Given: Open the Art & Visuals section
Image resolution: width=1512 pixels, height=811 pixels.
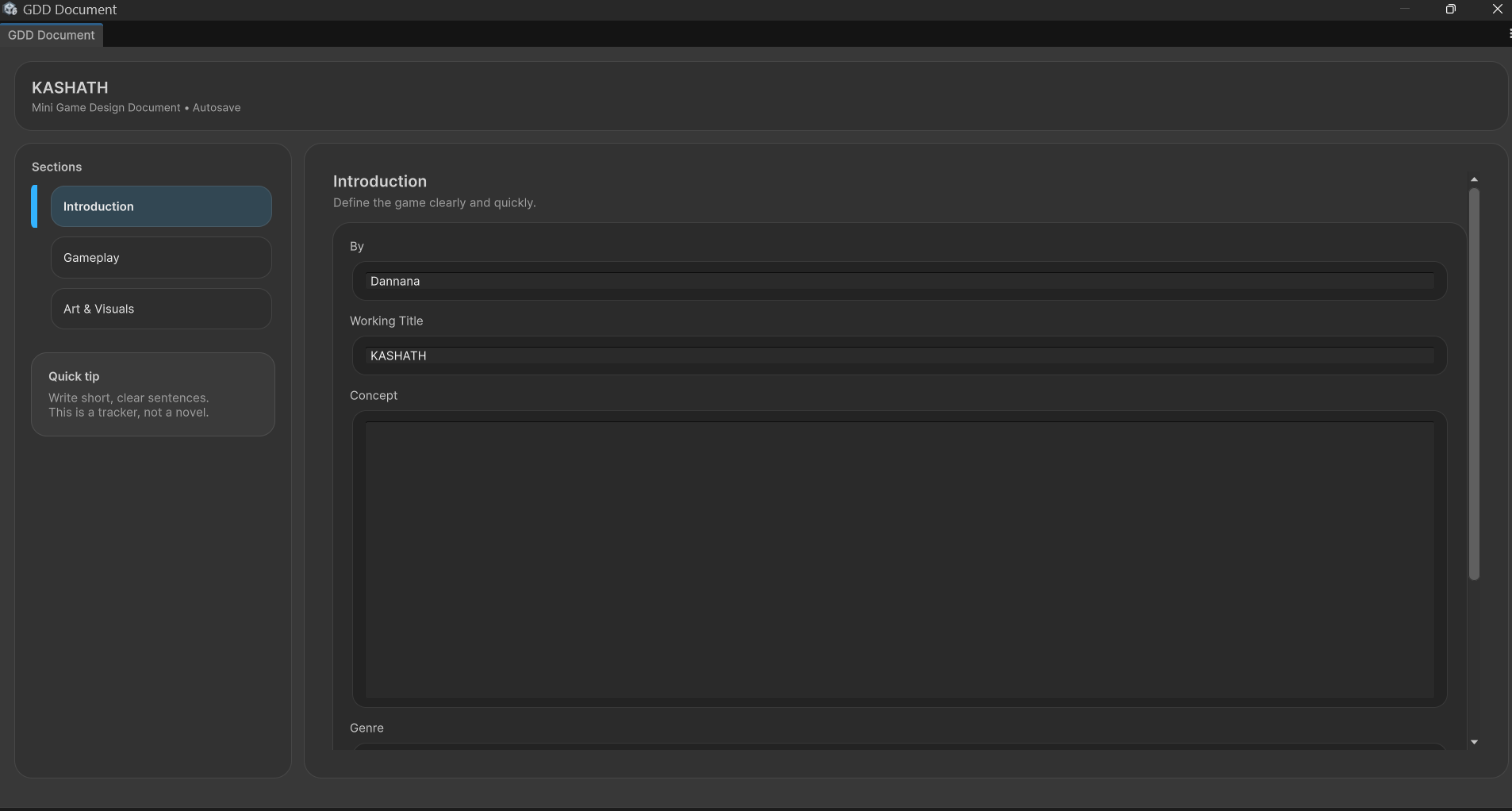Looking at the screenshot, I should (x=160, y=309).
